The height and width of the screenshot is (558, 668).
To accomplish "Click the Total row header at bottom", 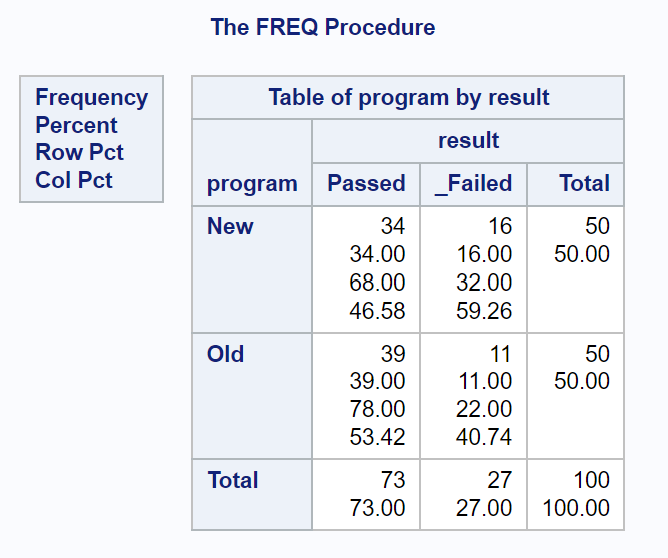I will pos(233,481).
